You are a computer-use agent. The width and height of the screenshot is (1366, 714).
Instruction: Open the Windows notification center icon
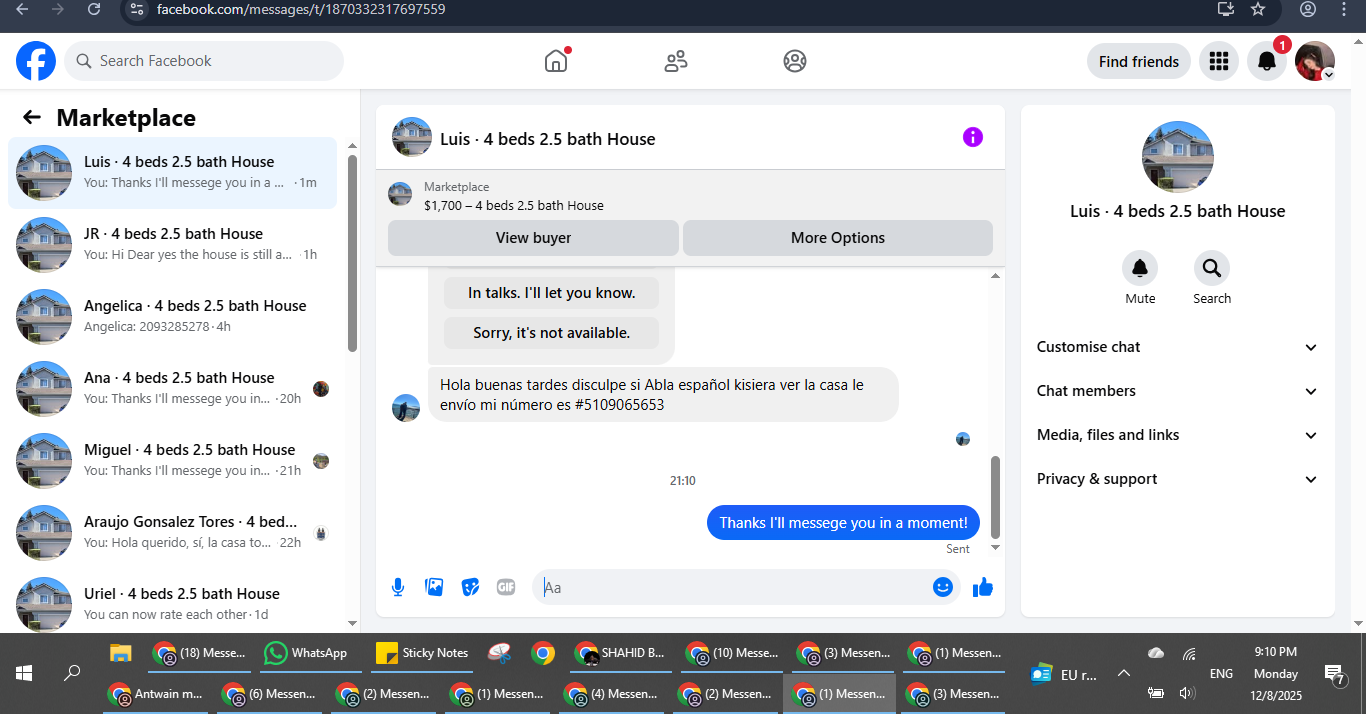pos(1333,674)
